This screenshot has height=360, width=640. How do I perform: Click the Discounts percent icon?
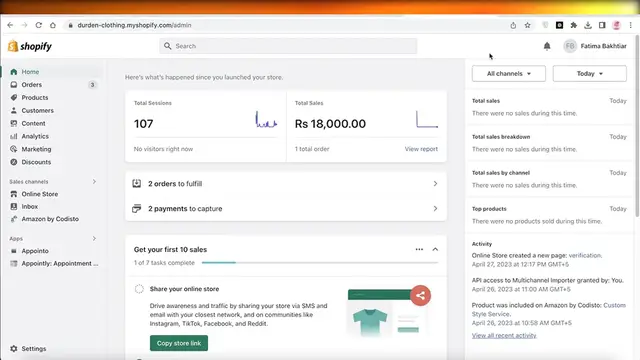(14, 162)
